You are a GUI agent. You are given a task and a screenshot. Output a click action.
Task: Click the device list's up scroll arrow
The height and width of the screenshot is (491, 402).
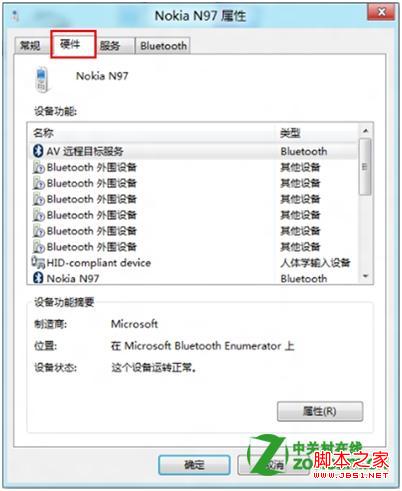click(366, 131)
